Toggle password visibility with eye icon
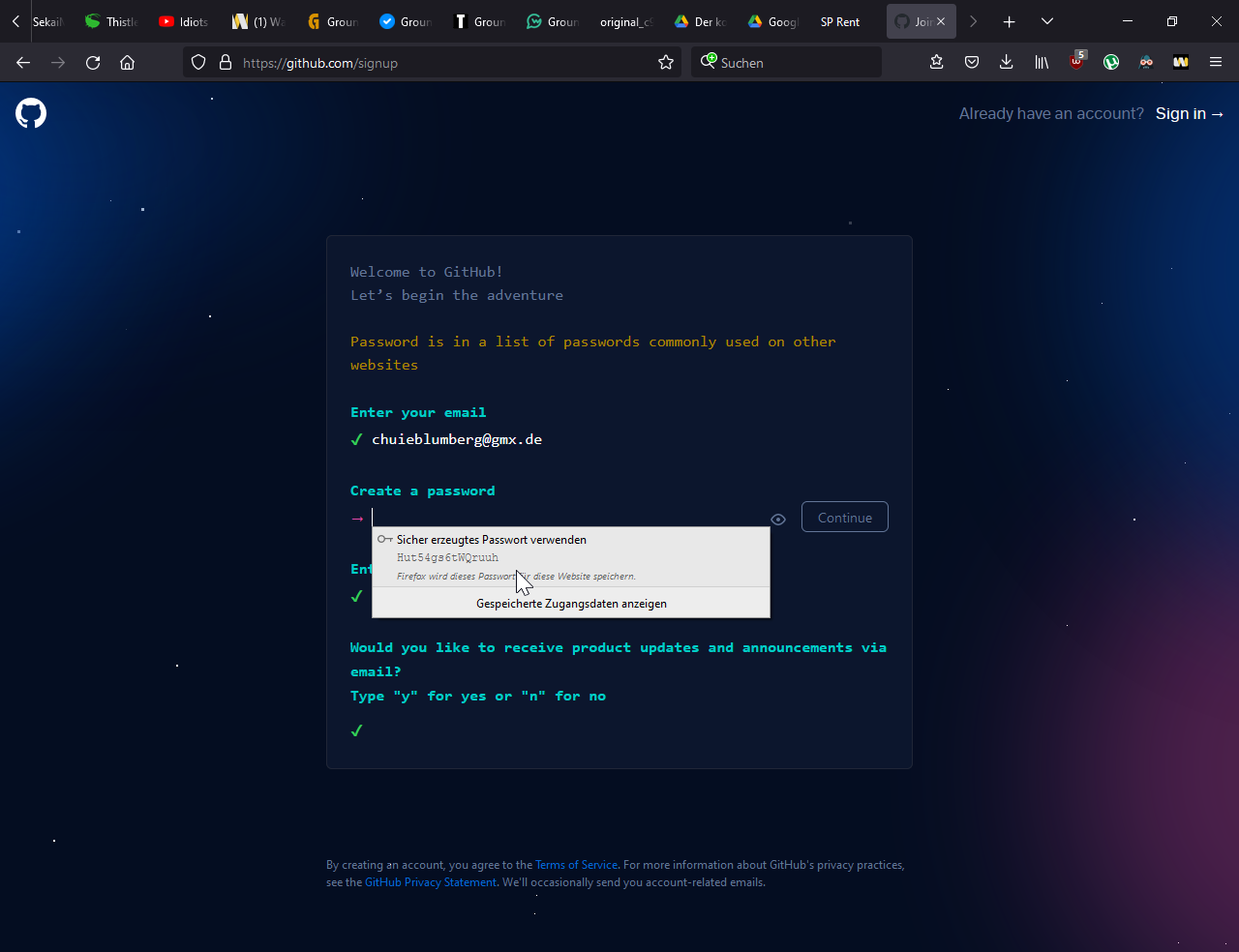 coord(778,520)
